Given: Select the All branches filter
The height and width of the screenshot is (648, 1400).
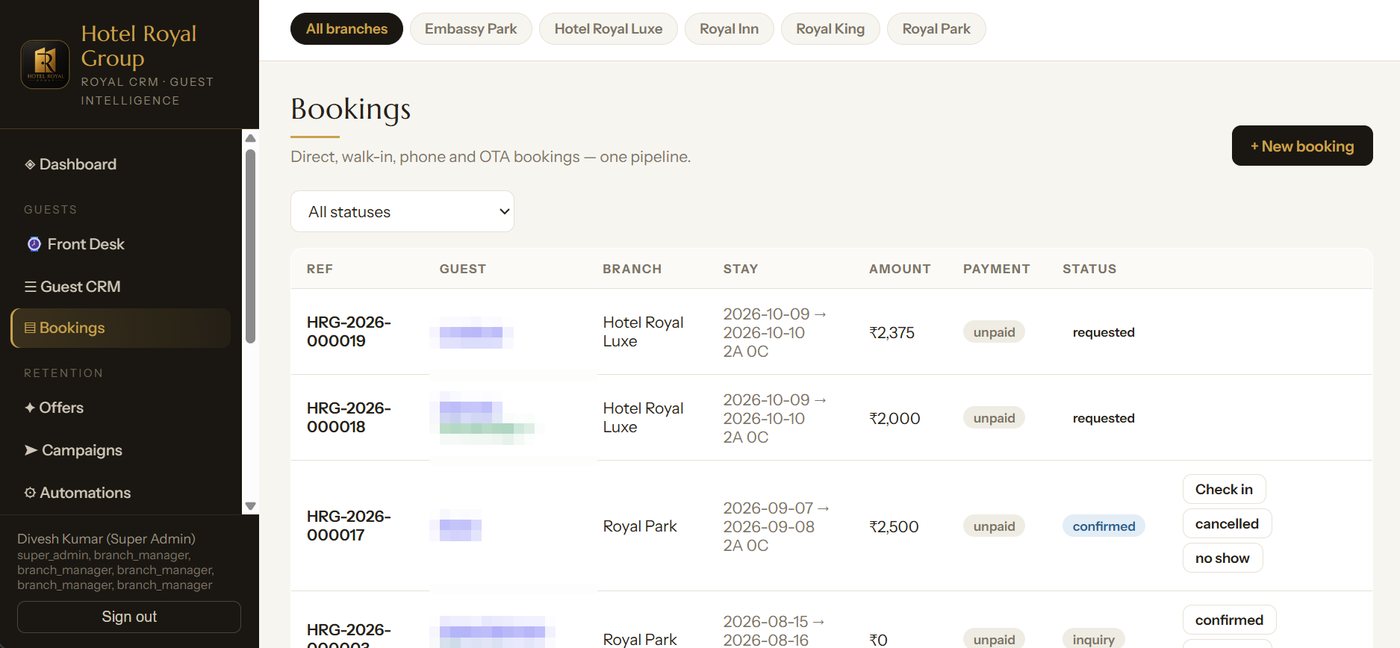Looking at the screenshot, I should point(347,29).
